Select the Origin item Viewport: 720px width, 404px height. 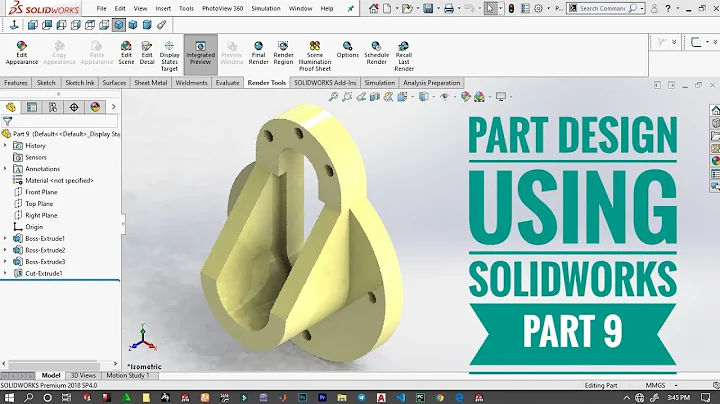[x=28, y=227]
